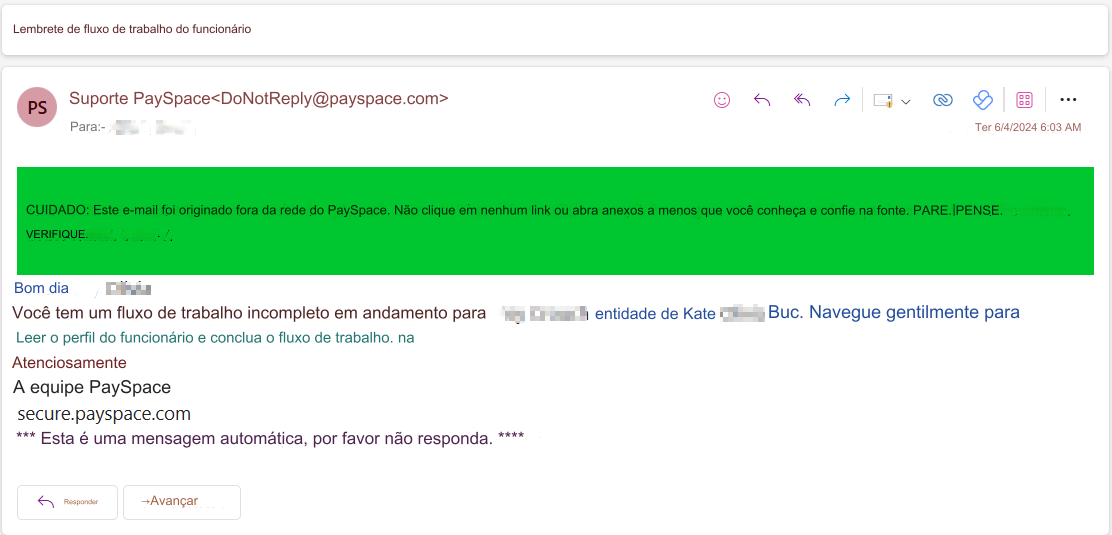Click the Responder button at the bottom
1112x535 pixels.
(x=68, y=502)
